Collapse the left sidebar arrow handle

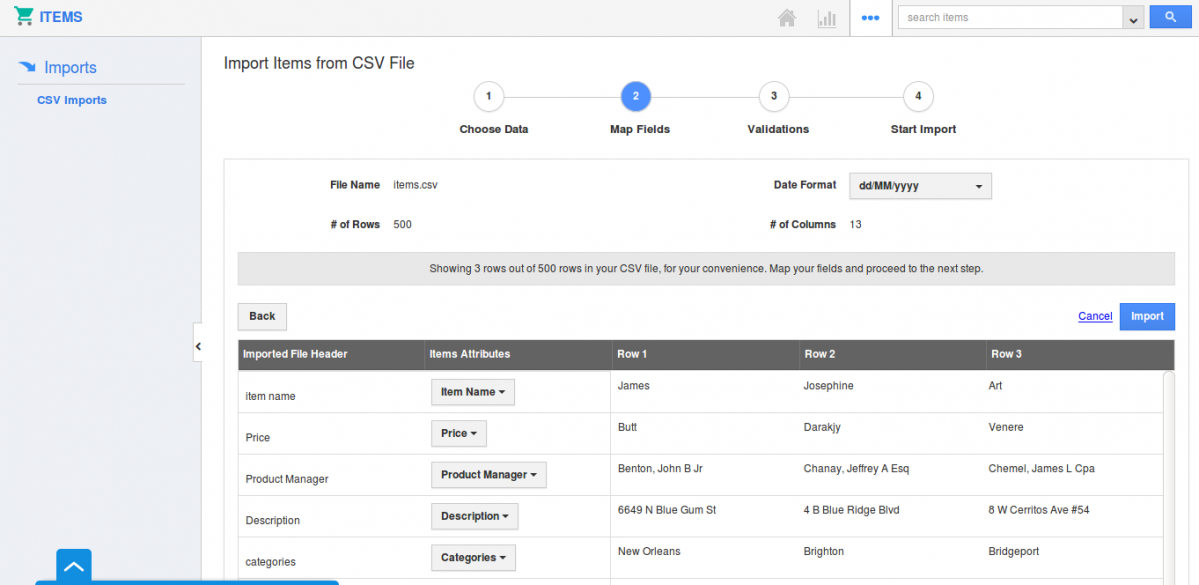[198, 346]
